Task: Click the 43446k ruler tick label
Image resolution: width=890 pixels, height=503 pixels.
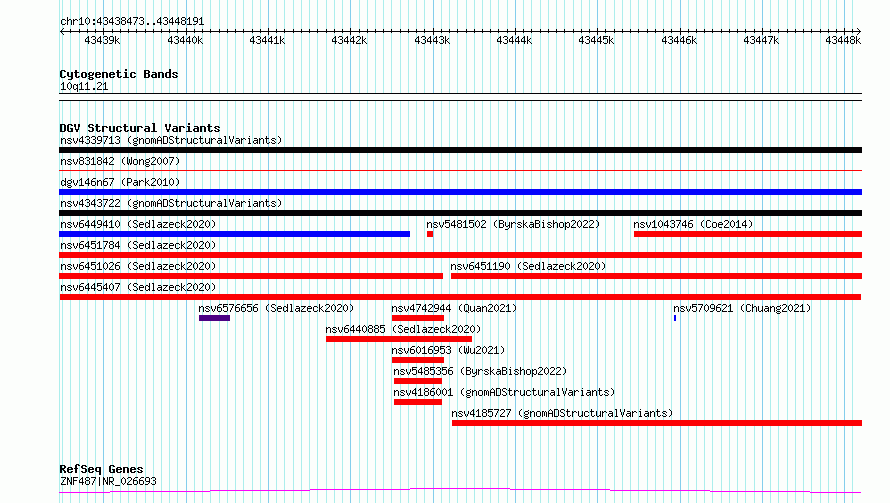Action: (679, 41)
